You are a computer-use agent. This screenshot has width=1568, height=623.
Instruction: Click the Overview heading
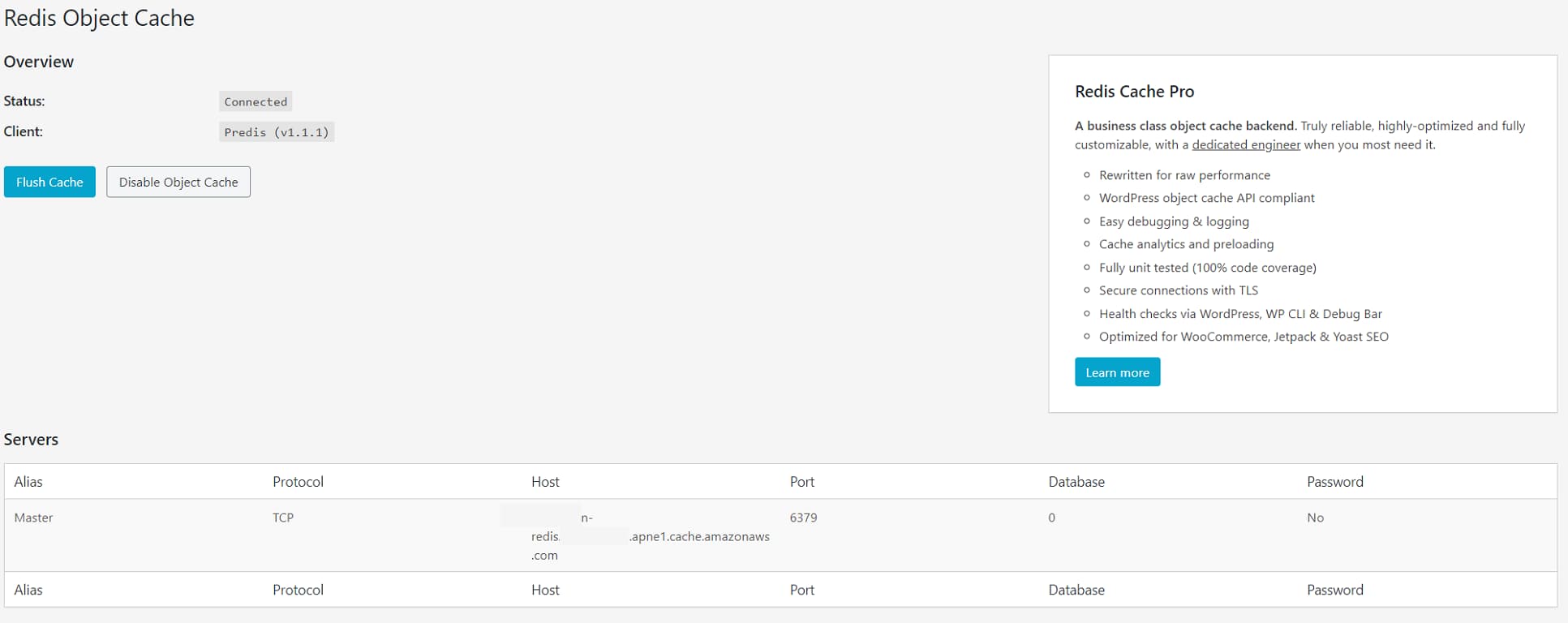39,62
